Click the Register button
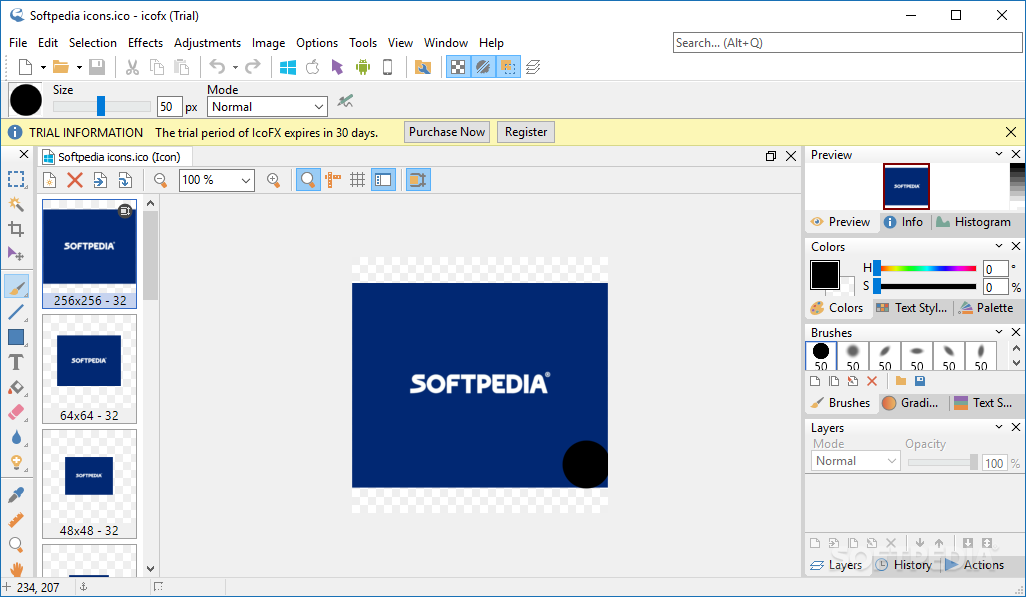This screenshot has height=597, width=1026. [x=526, y=132]
